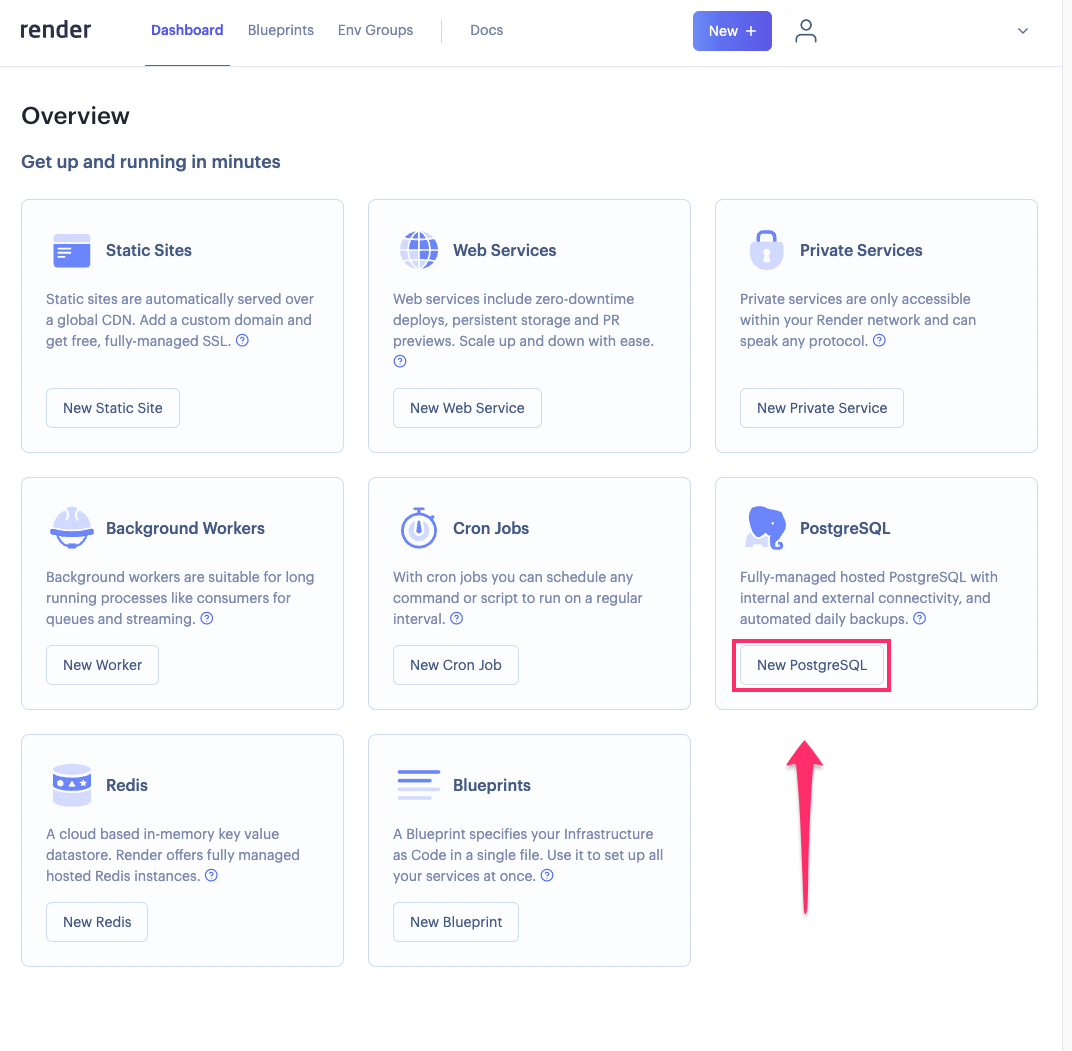Switch to the Blueprints nav tab
Screen dimensions: 1072x1051
pyautogui.click(x=281, y=30)
